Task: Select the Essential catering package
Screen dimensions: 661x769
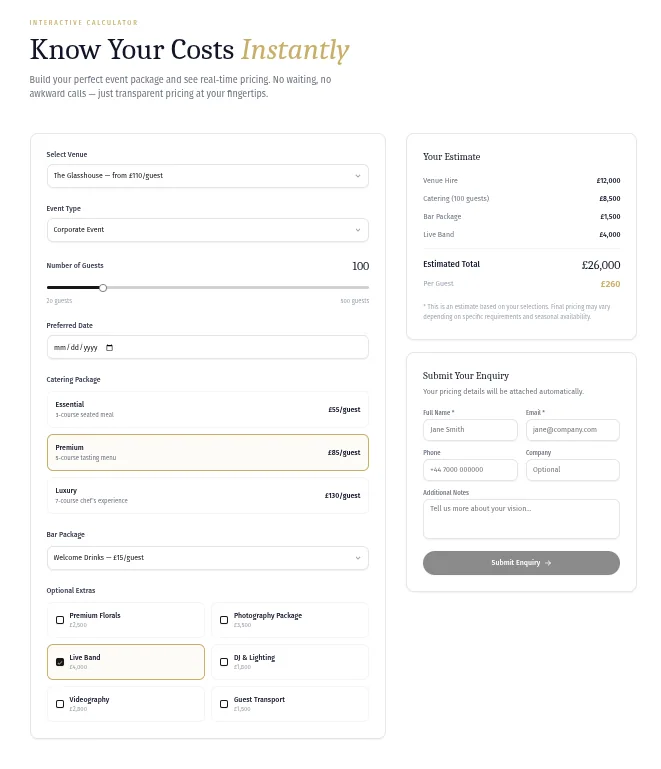Action: (207, 409)
